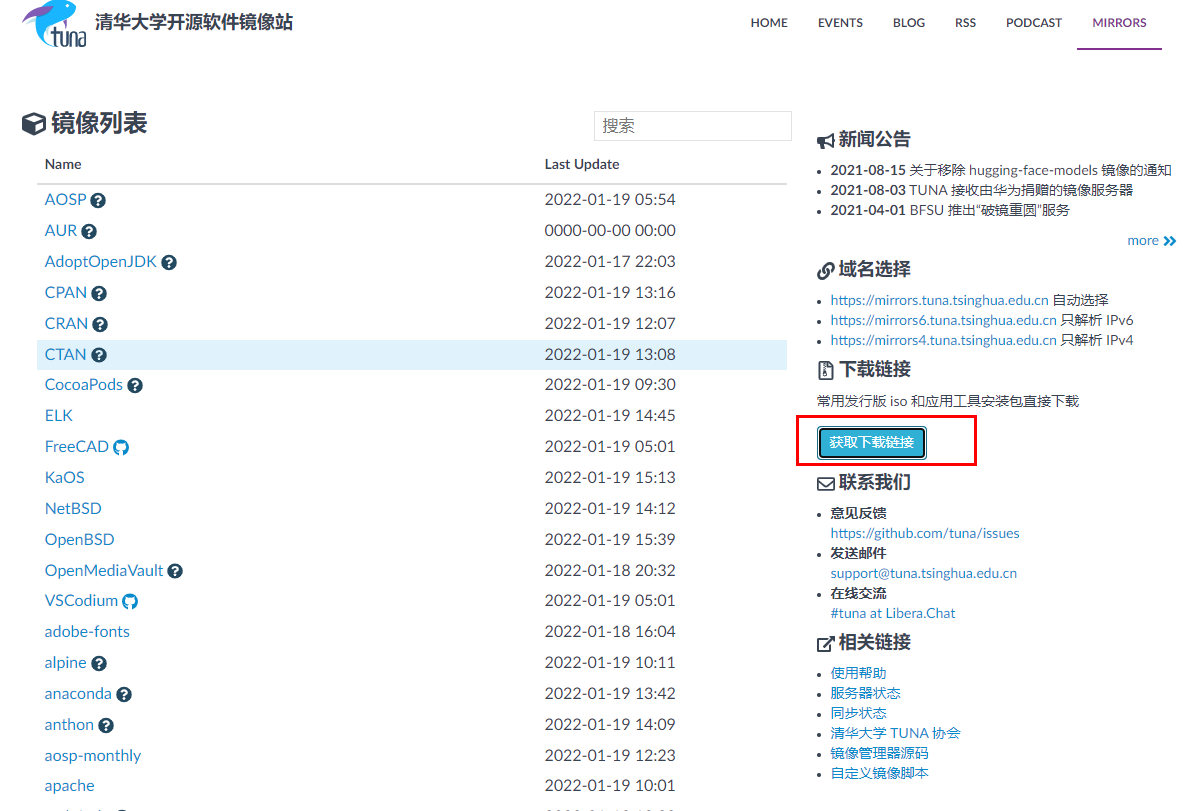Open the BLOG menu item
The height and width of the screenshot is (811, 1204).
(x=909, y=23)
